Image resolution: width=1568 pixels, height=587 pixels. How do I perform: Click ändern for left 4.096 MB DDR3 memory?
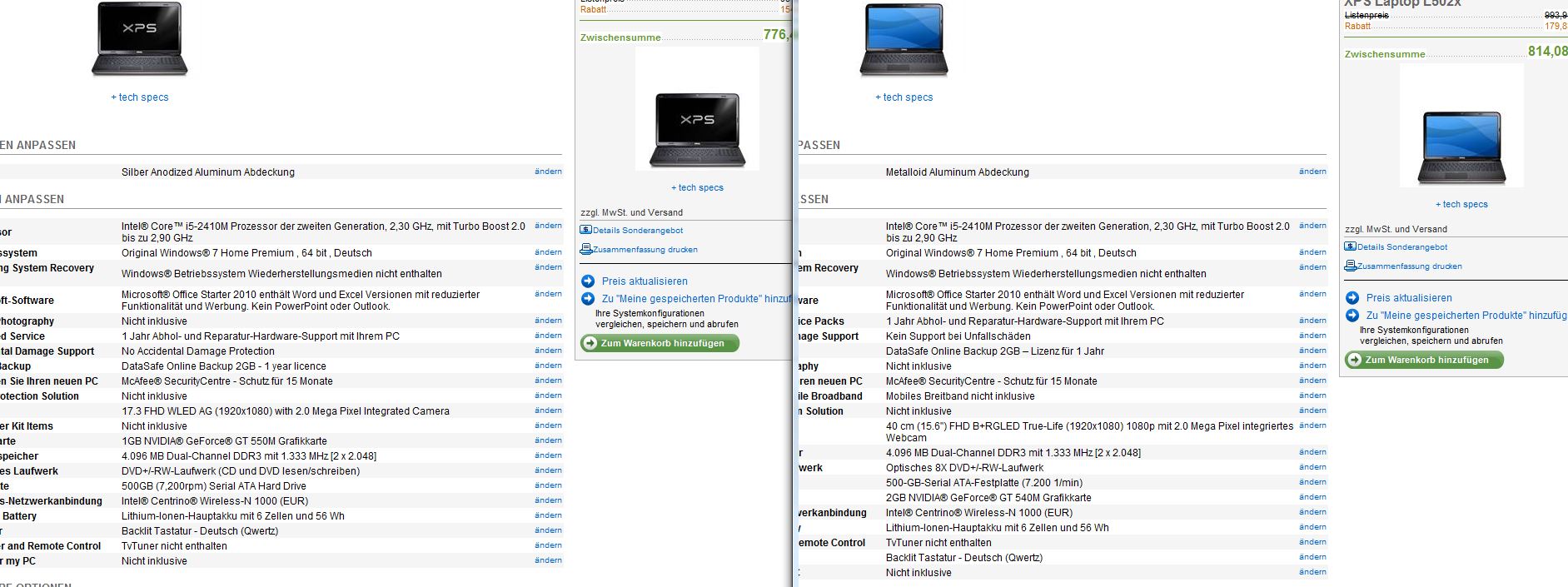pyautogui.click(x=548, y=455)
